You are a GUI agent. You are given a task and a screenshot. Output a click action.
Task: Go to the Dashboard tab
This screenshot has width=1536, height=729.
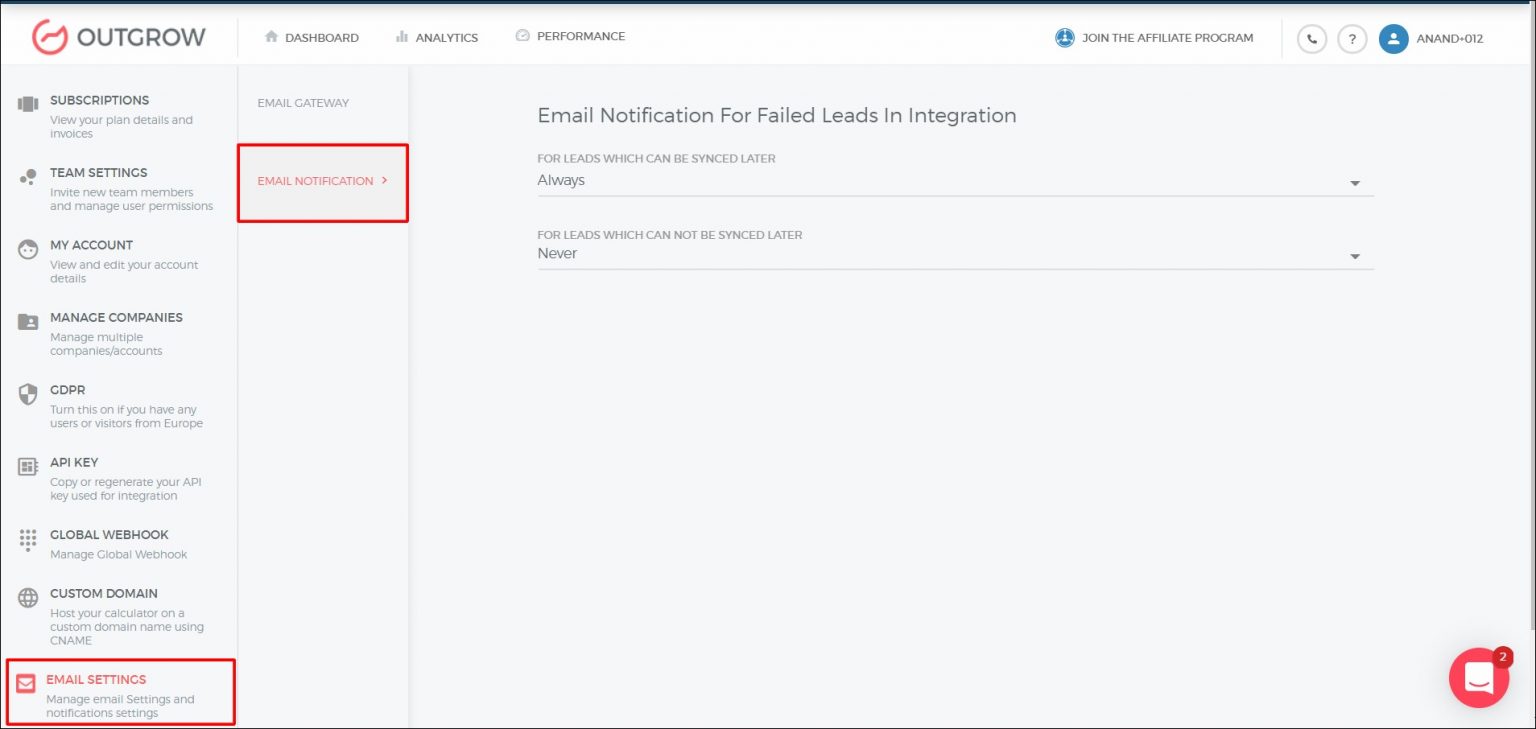pyautogui.click(x=311, y=38)
